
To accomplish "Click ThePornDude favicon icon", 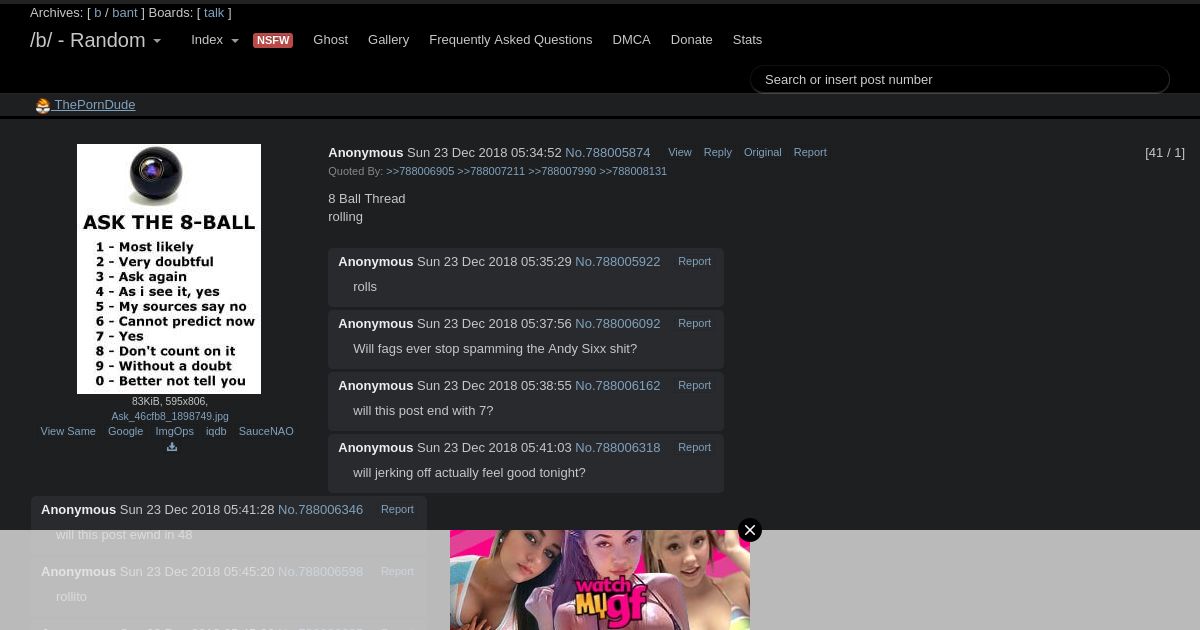I will [43, 106].
